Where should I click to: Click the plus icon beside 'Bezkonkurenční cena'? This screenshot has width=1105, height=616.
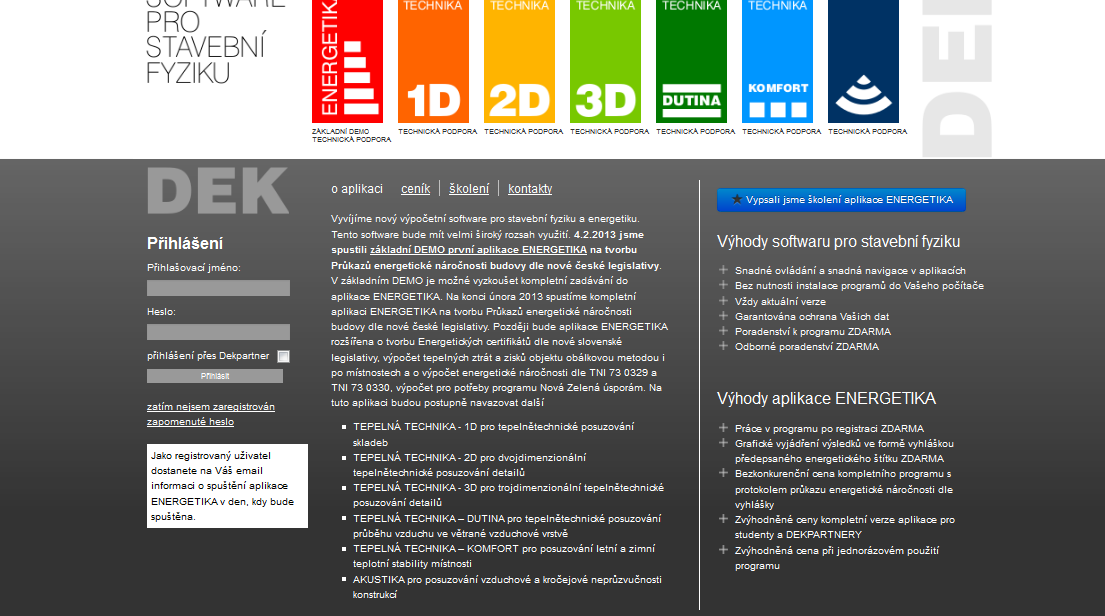click(723, 473)
